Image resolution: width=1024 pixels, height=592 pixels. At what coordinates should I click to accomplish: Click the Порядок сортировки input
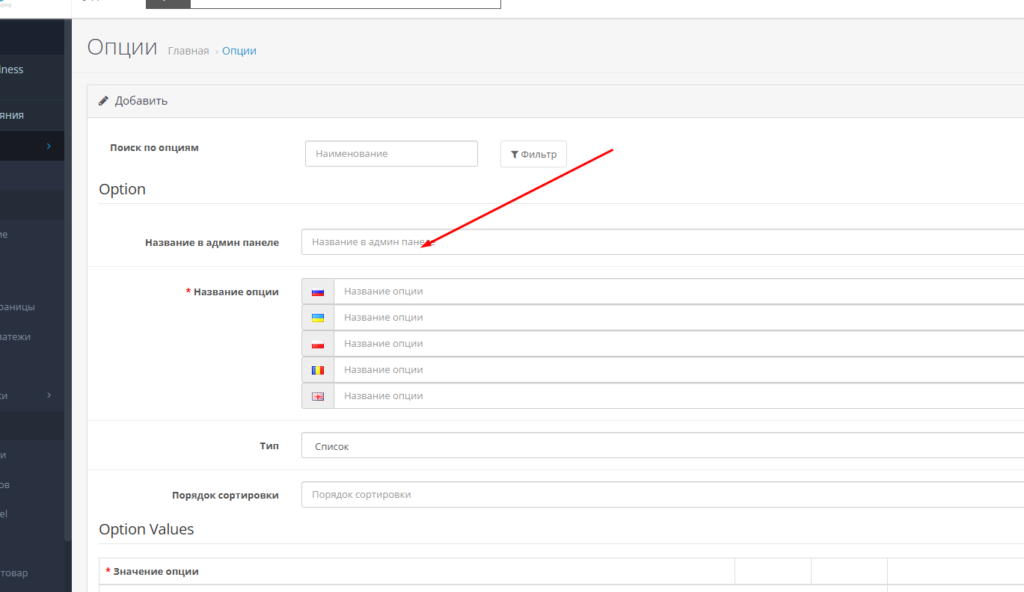pos(662,495)
